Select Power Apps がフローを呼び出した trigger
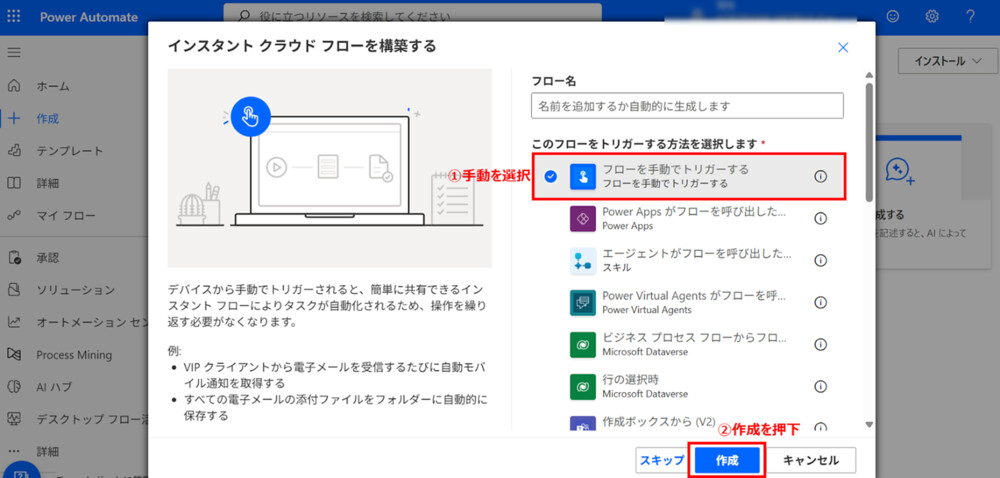 point(689,219)
